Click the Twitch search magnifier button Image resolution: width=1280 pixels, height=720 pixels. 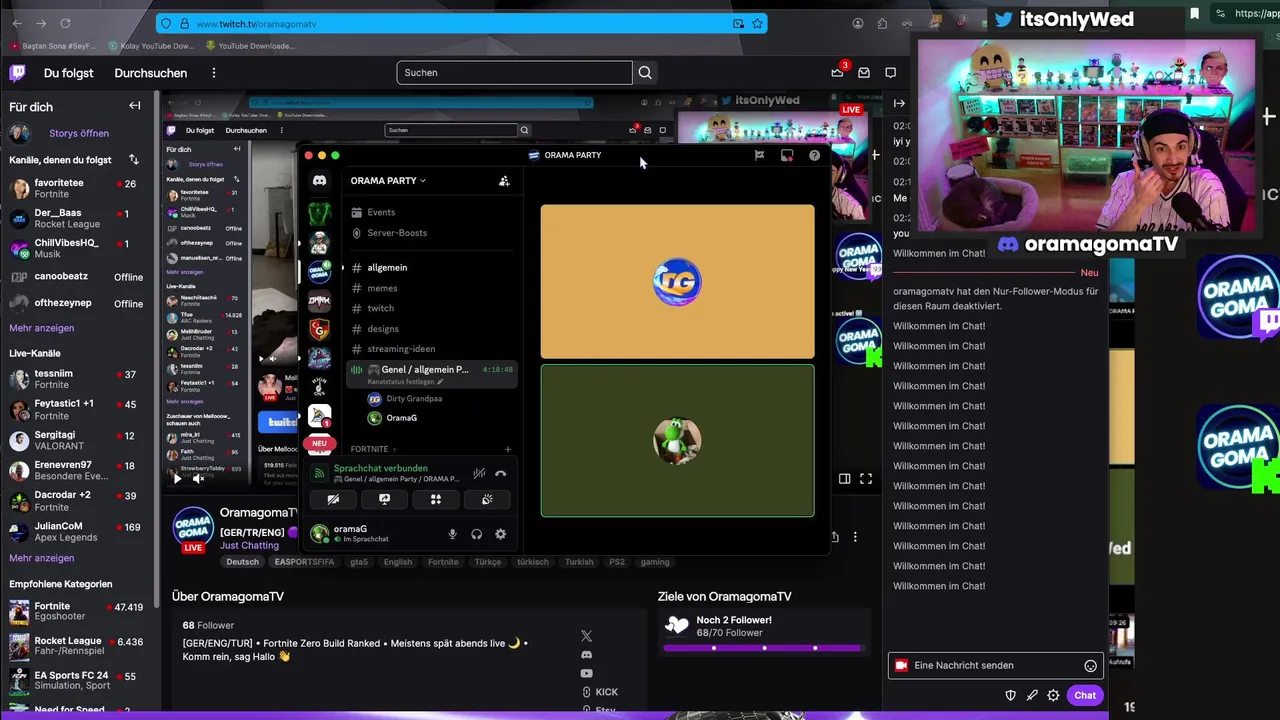[645, 72]
